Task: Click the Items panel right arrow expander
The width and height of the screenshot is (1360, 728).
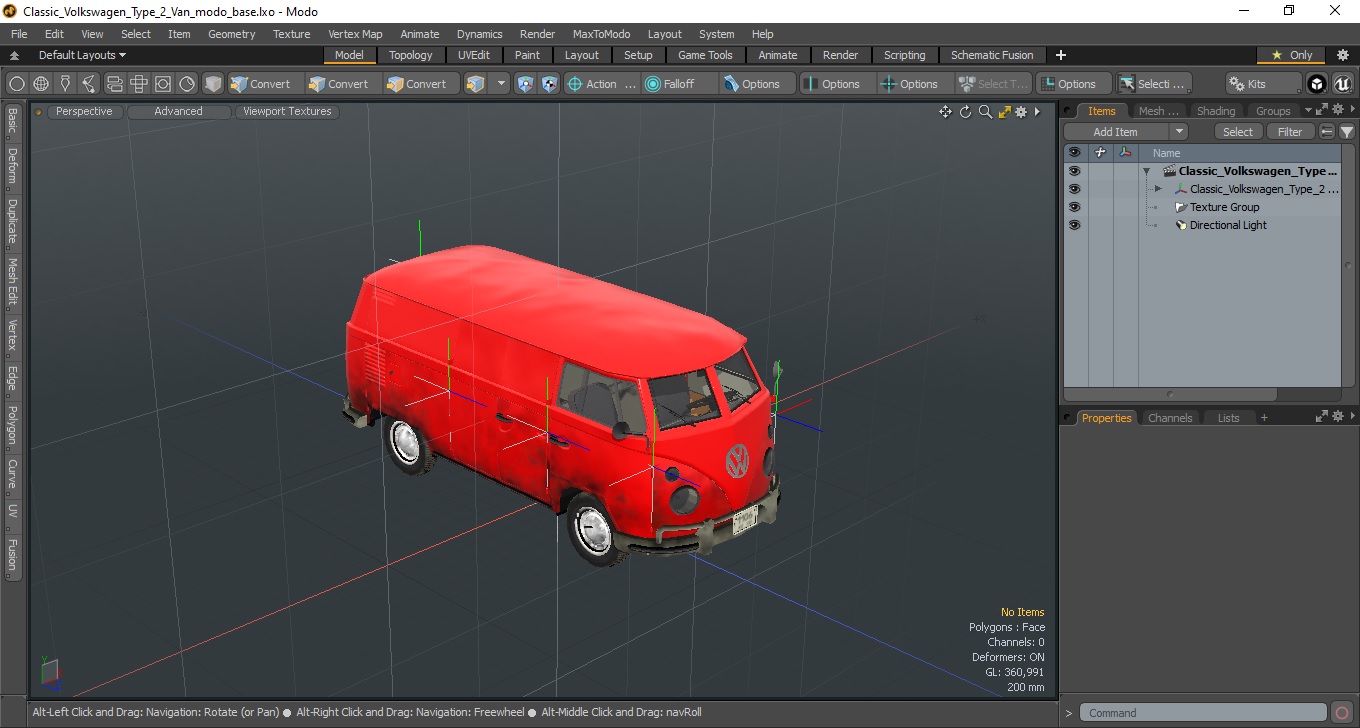Action: (x=1352, y=110)
